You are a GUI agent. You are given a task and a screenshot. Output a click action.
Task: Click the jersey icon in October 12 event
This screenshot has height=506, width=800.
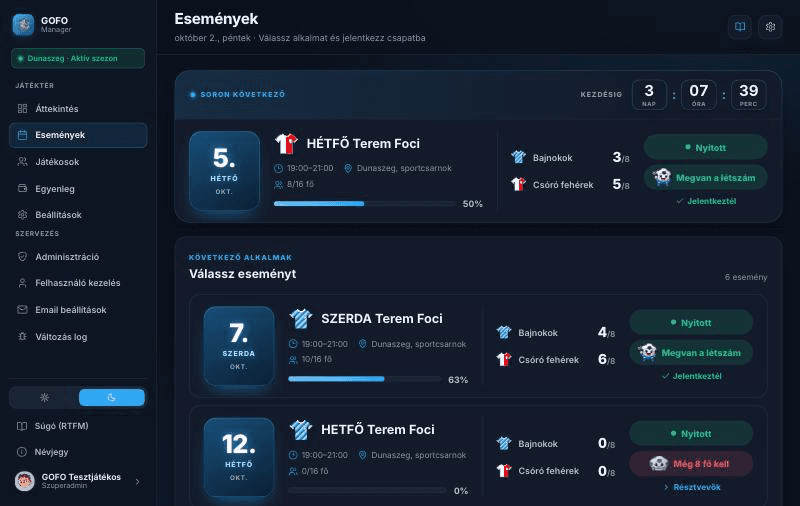301,430
